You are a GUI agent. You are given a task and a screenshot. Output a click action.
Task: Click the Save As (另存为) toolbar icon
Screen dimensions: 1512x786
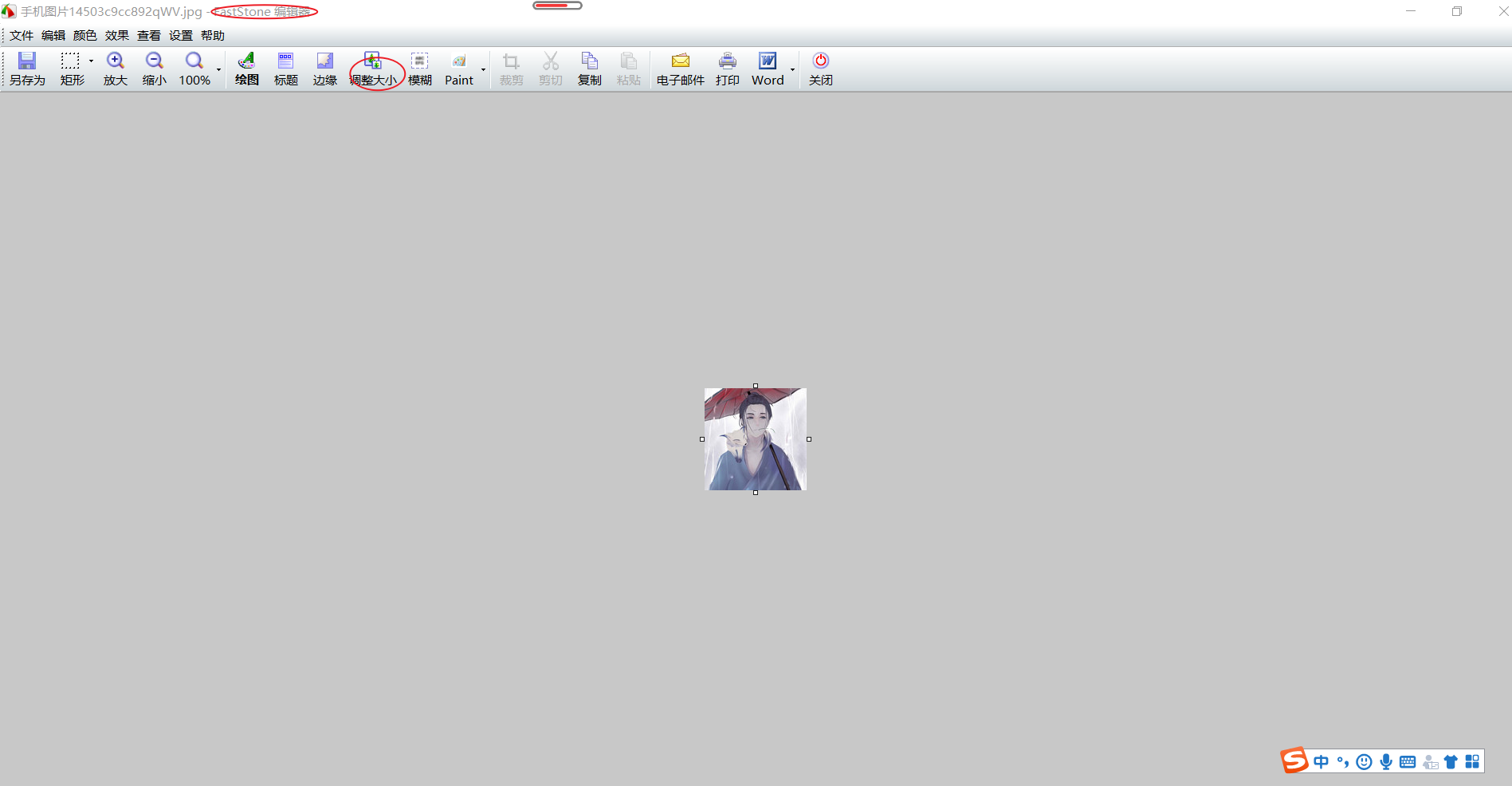27,69
